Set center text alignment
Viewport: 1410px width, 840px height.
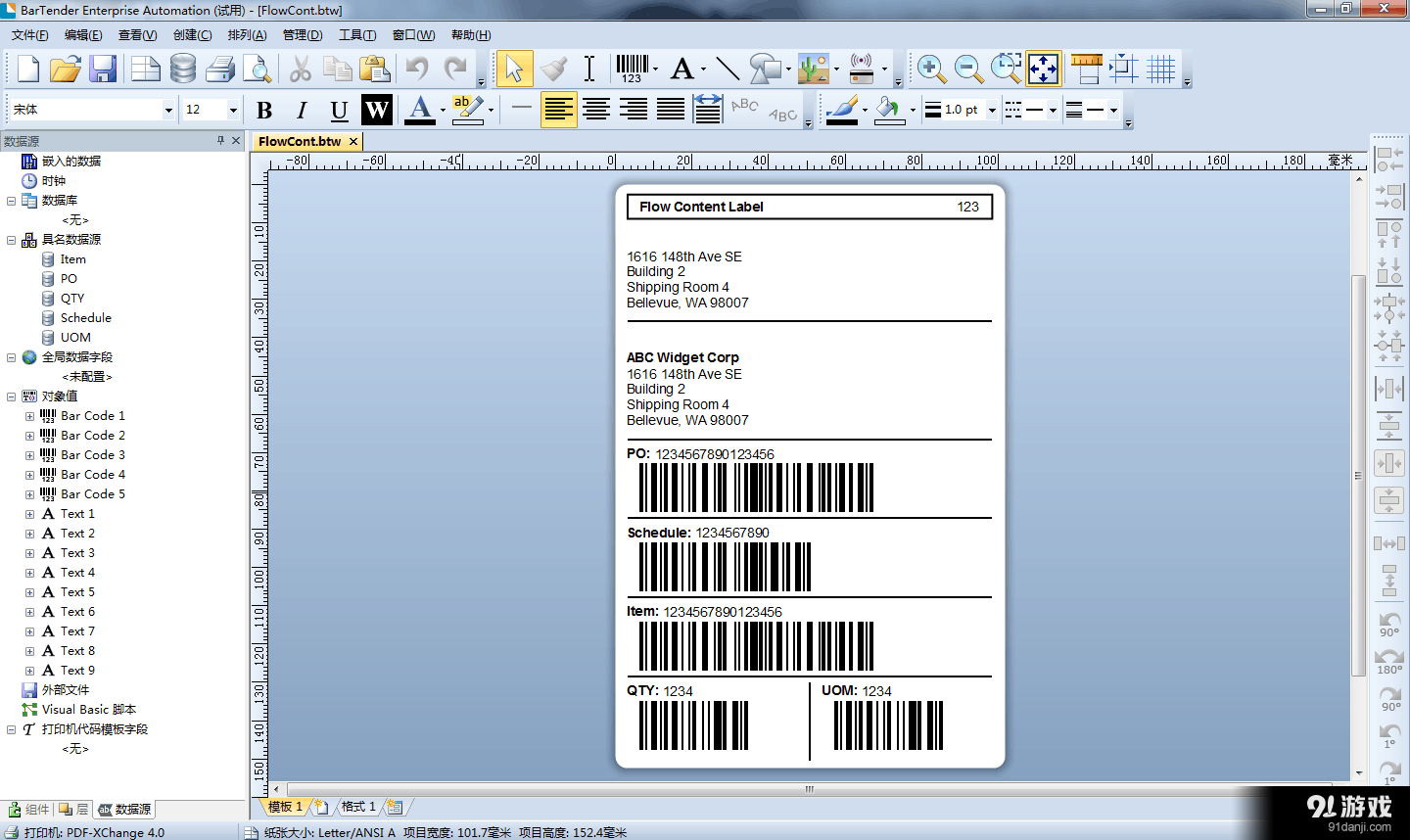coord(596,110)
